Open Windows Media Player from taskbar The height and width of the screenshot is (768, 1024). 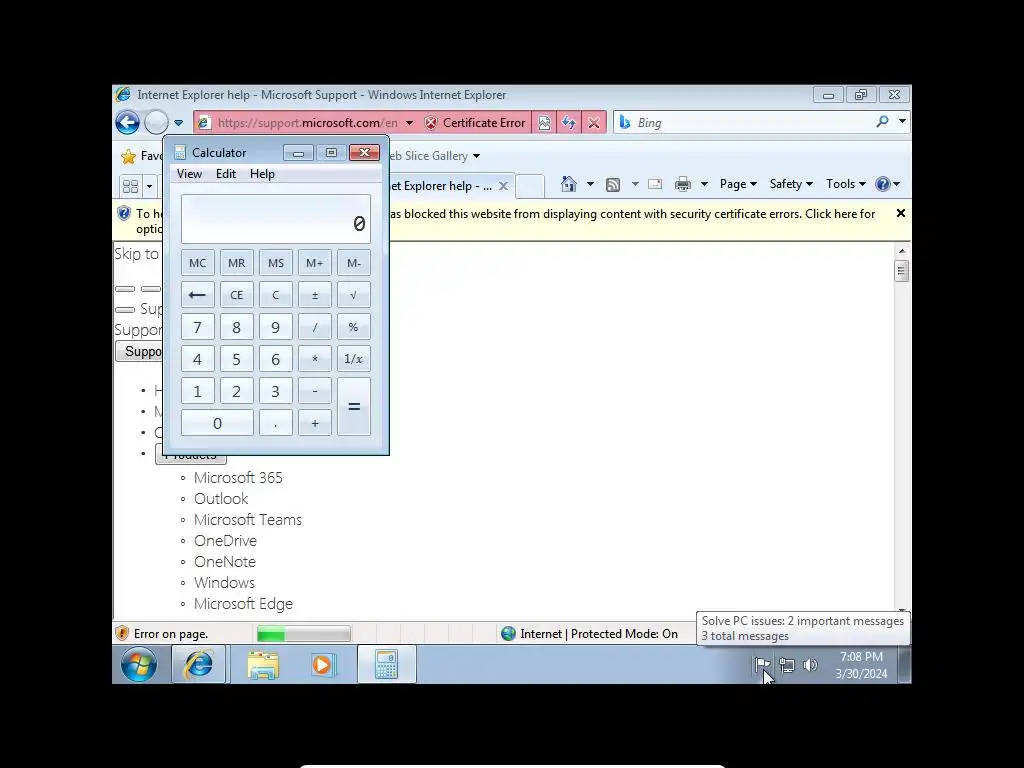[x=323, y=665]
